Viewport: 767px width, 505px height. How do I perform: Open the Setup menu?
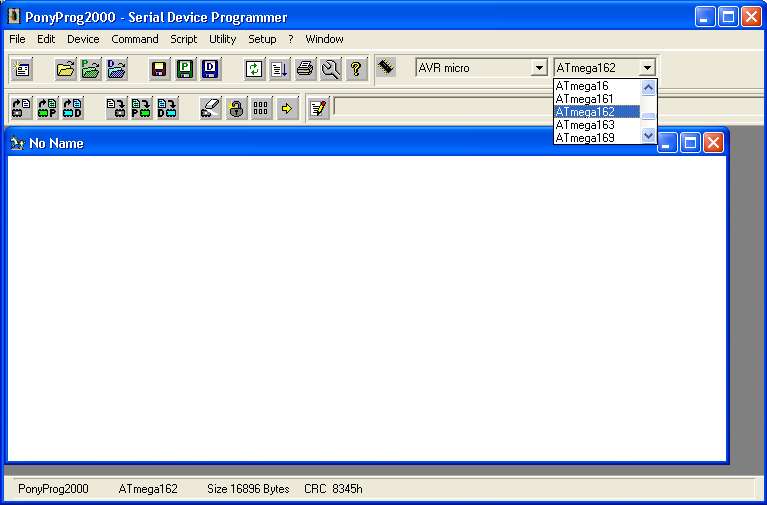point(262,39)
